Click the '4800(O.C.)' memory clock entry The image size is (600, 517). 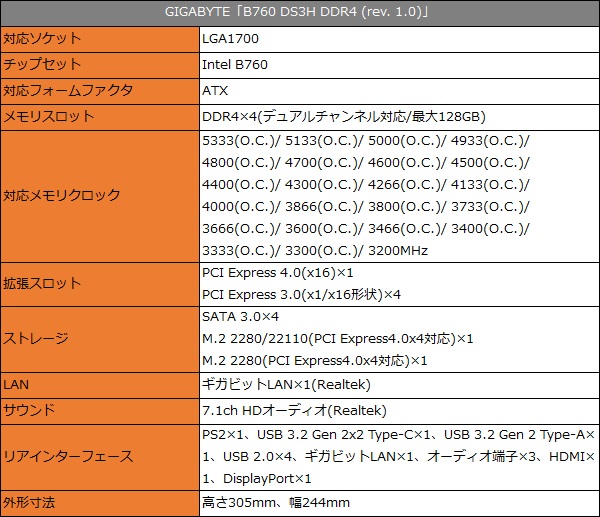click(239, 163)
